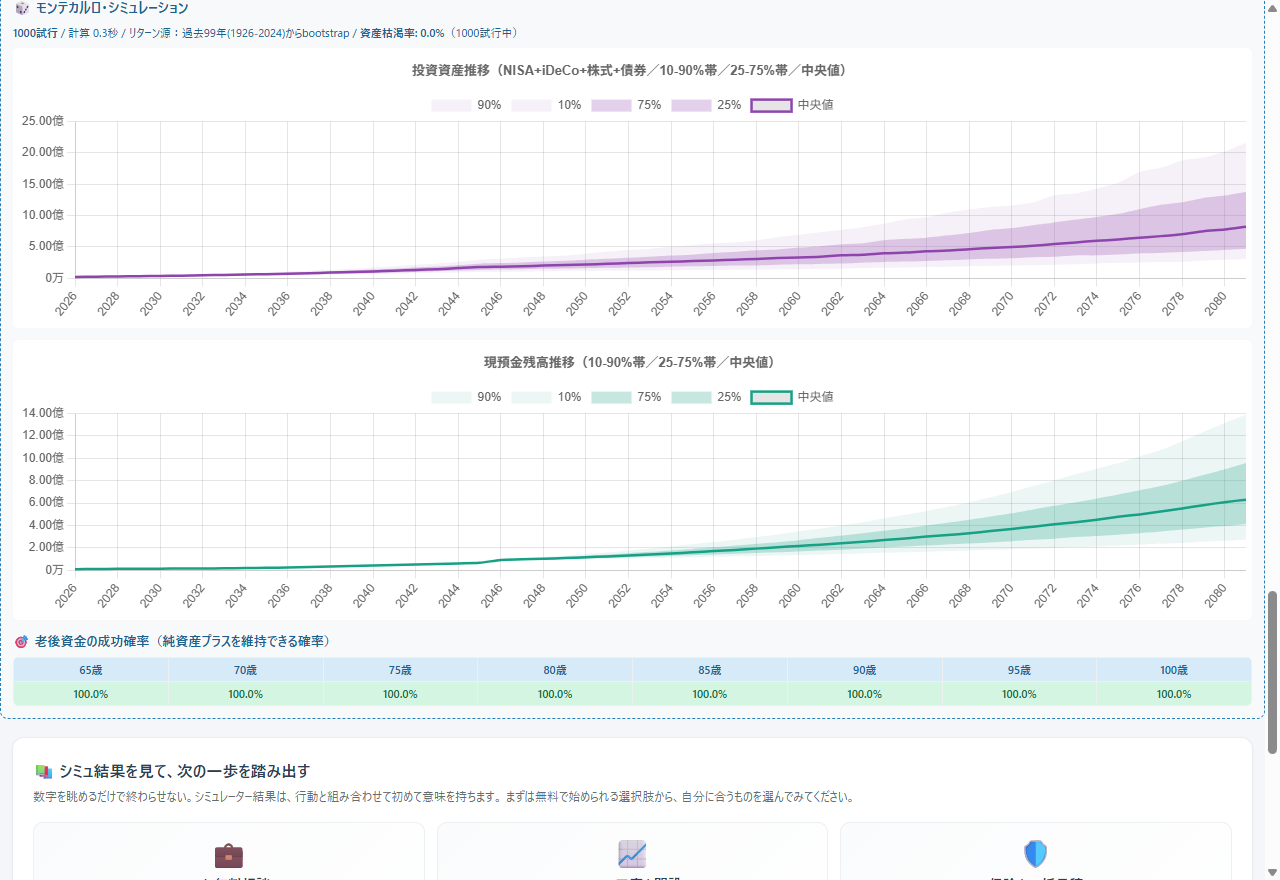Screen dimensions: 1280x880
Task: Click the 100.0% value under 65歳
Action: click(91, 694)
